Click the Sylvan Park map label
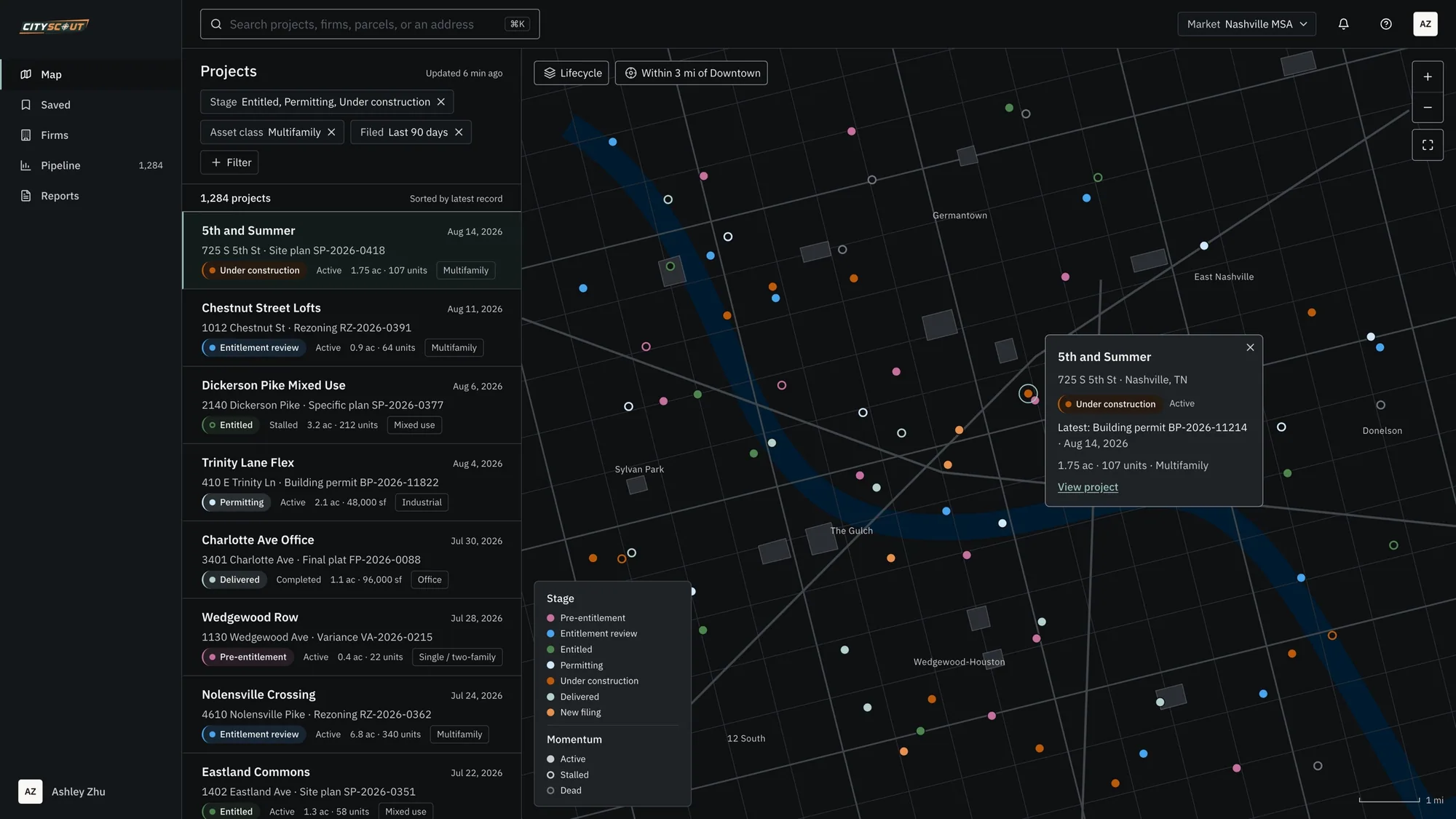 pyautogui.click(x=639, y=470)
